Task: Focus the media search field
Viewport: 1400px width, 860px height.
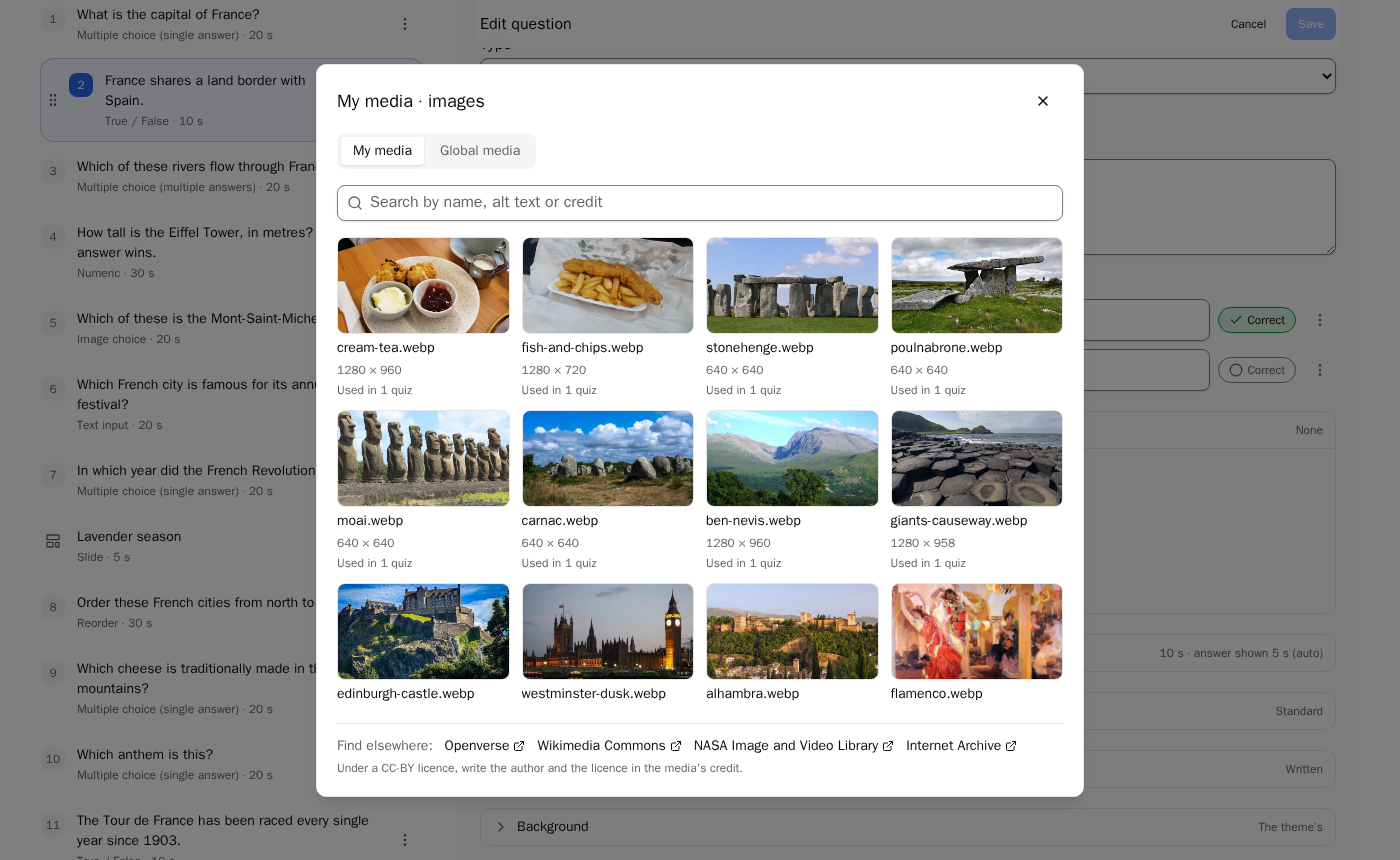Action: click(x=700, y=203)
